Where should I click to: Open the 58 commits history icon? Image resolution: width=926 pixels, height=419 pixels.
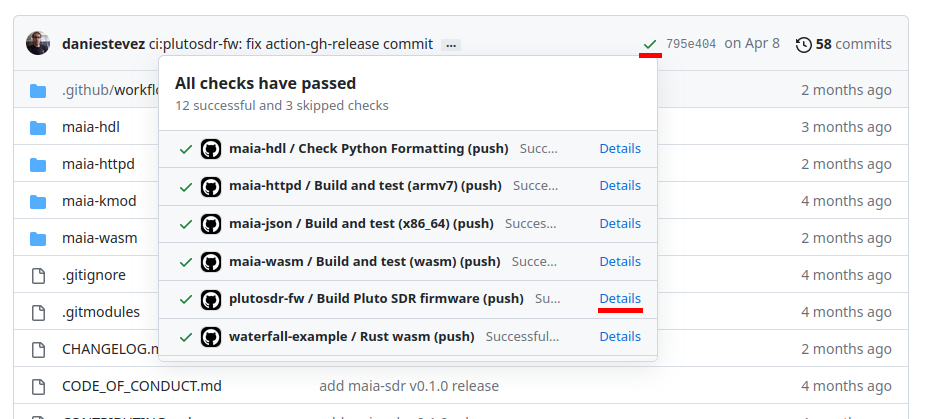[803, 44]
